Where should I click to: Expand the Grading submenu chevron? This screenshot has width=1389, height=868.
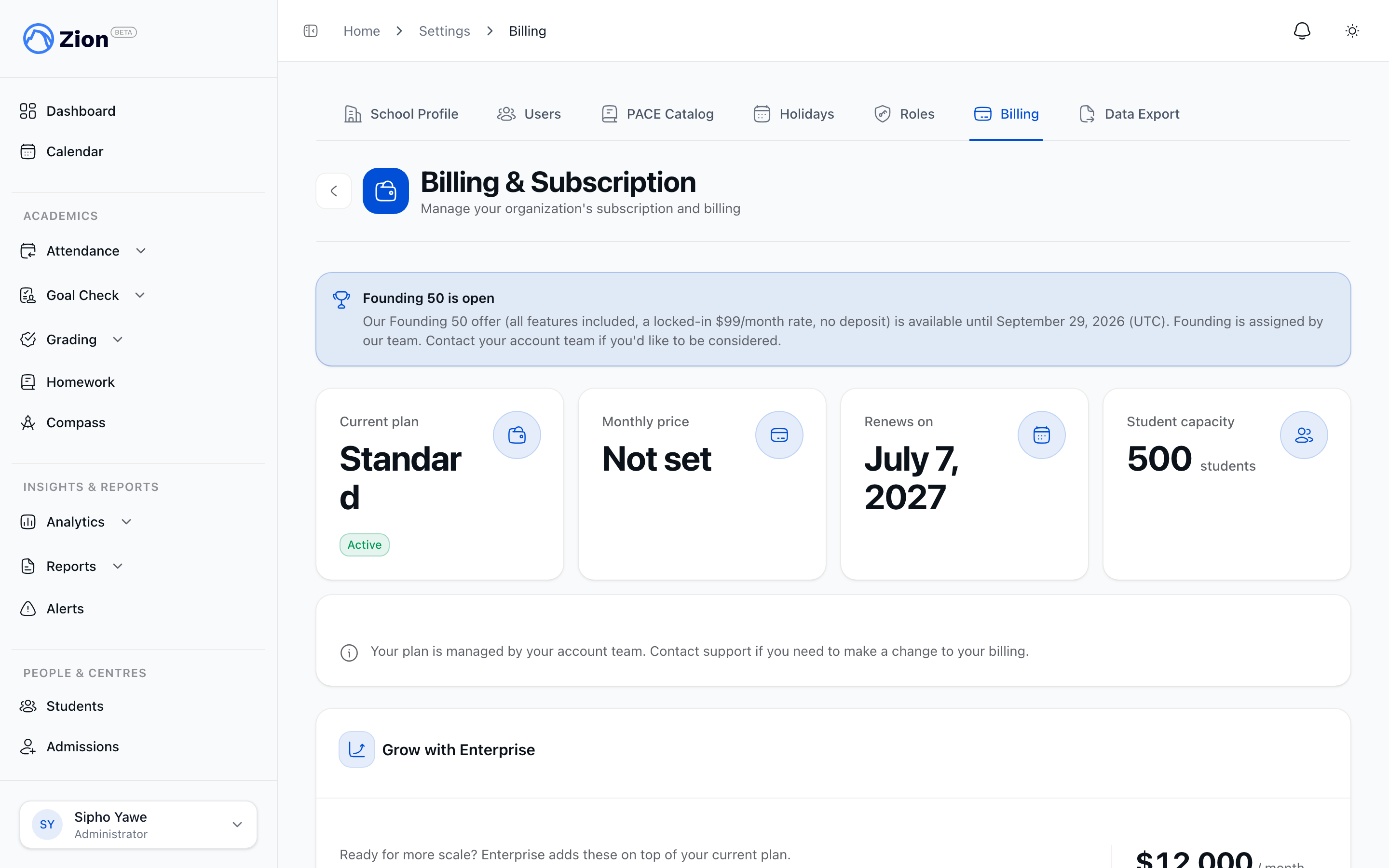[118, 339]
